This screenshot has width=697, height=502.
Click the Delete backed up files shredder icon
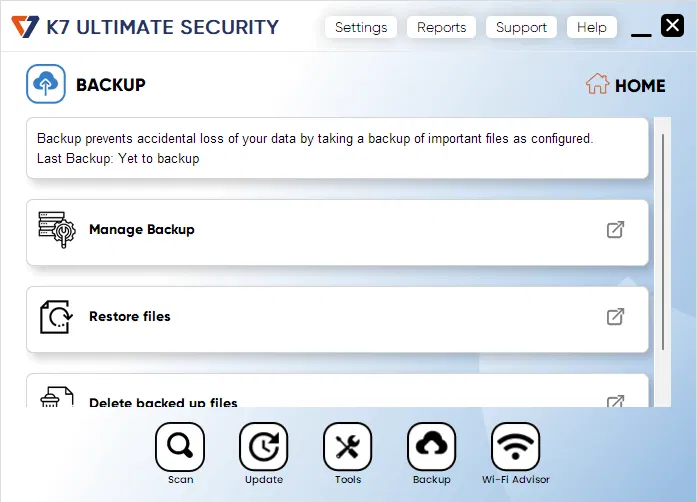tap(56, 397)
